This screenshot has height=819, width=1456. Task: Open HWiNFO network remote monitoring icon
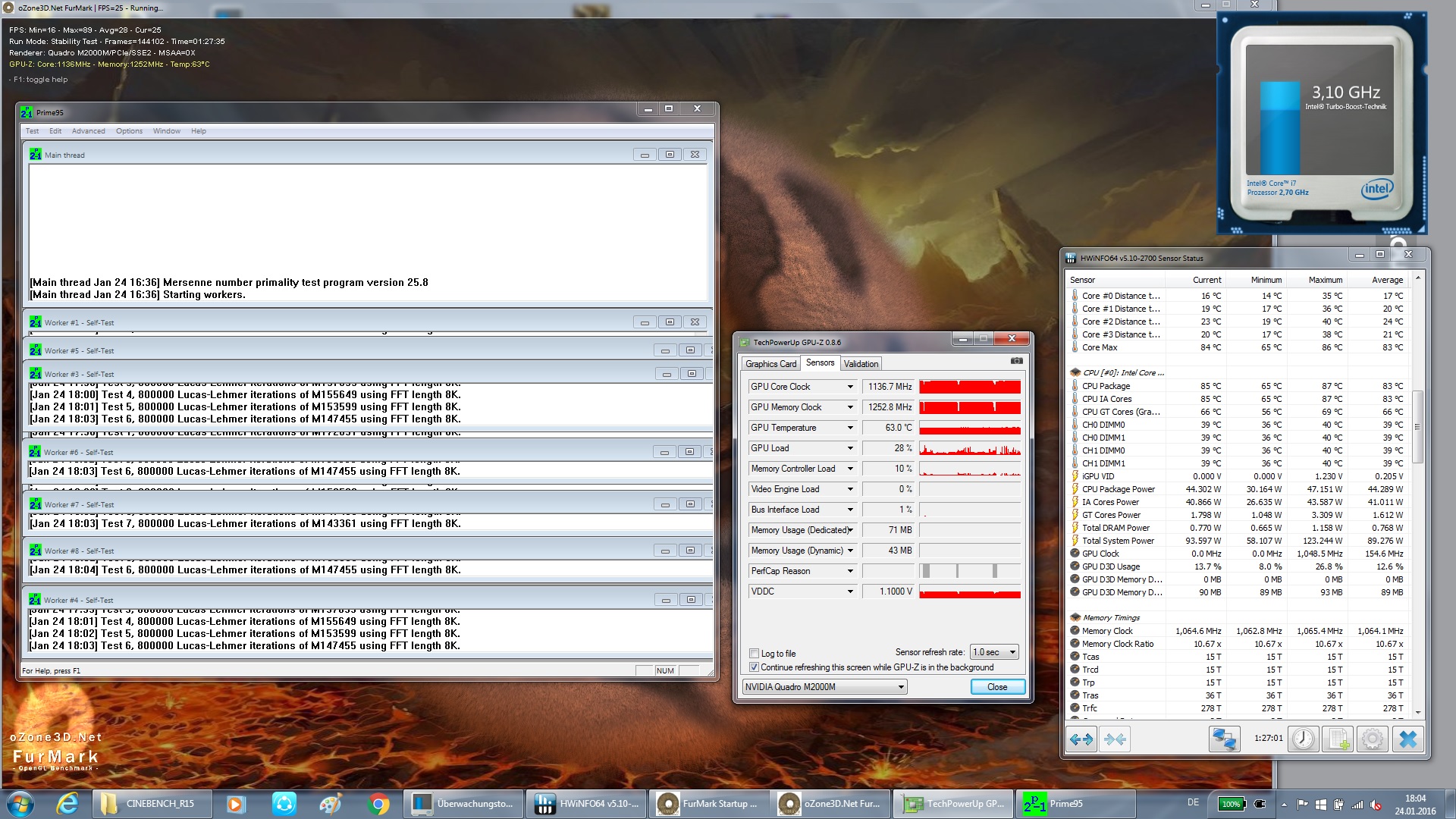point(1224,739)
